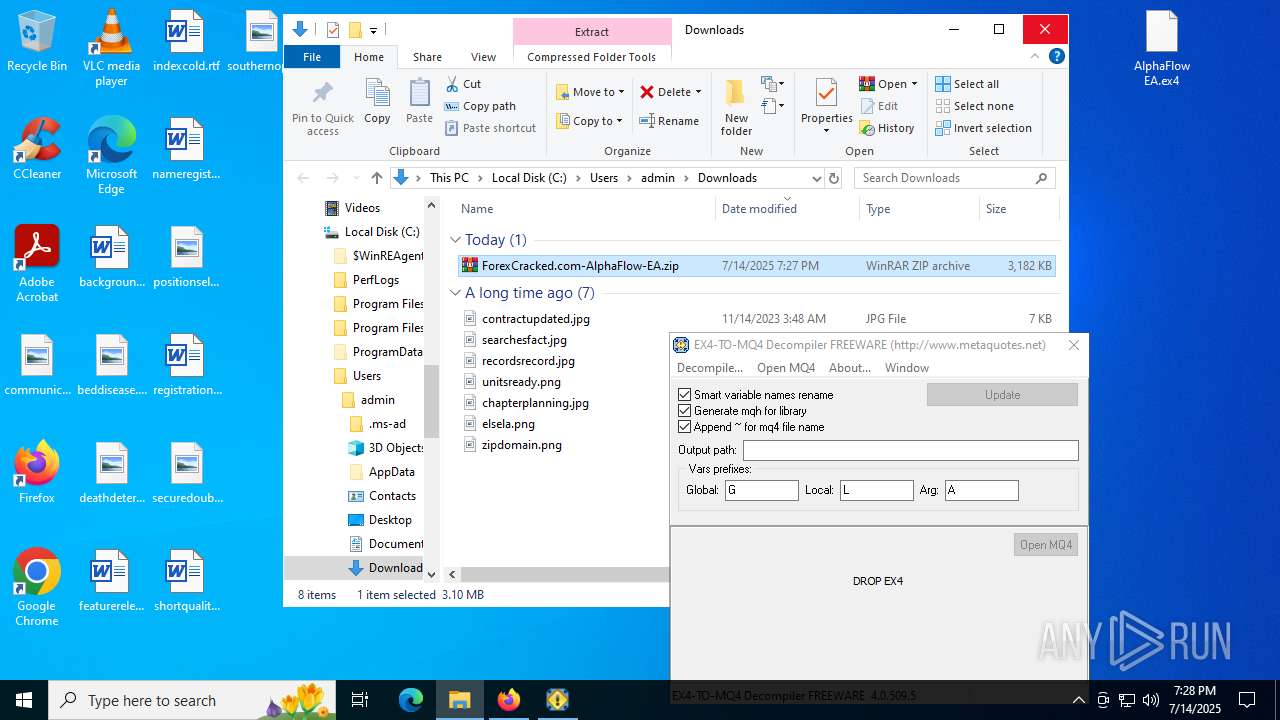Click Select none in the ribbon

coord(974,106)
